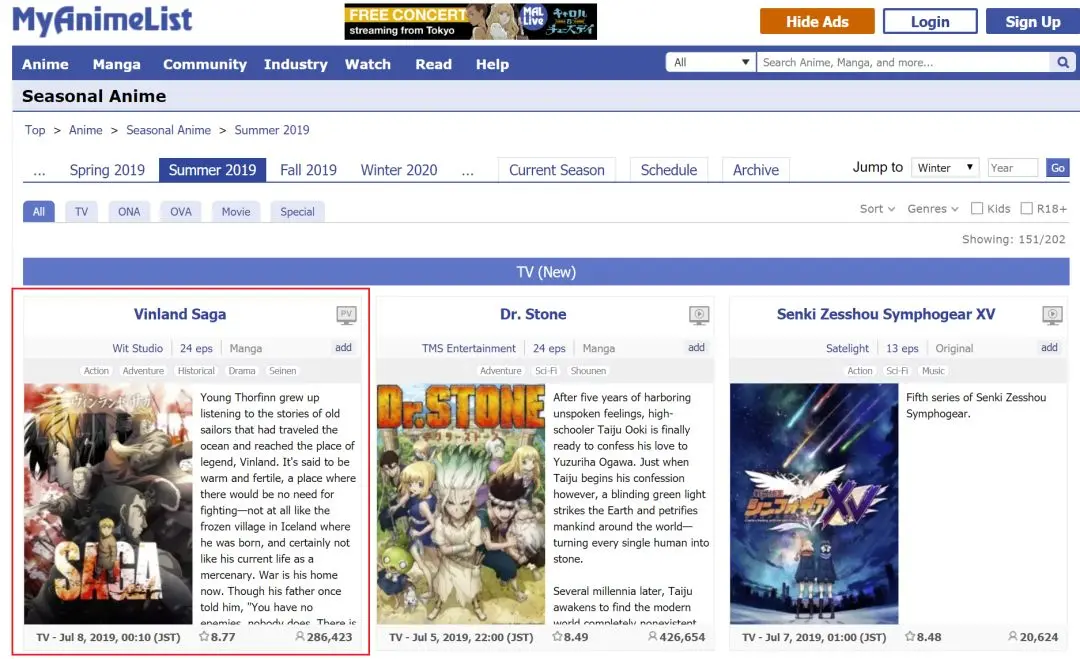The width and height of the screenshot is (1080, 659).
Task: Open the Anime menu
Action: click(x=45, y=64)
